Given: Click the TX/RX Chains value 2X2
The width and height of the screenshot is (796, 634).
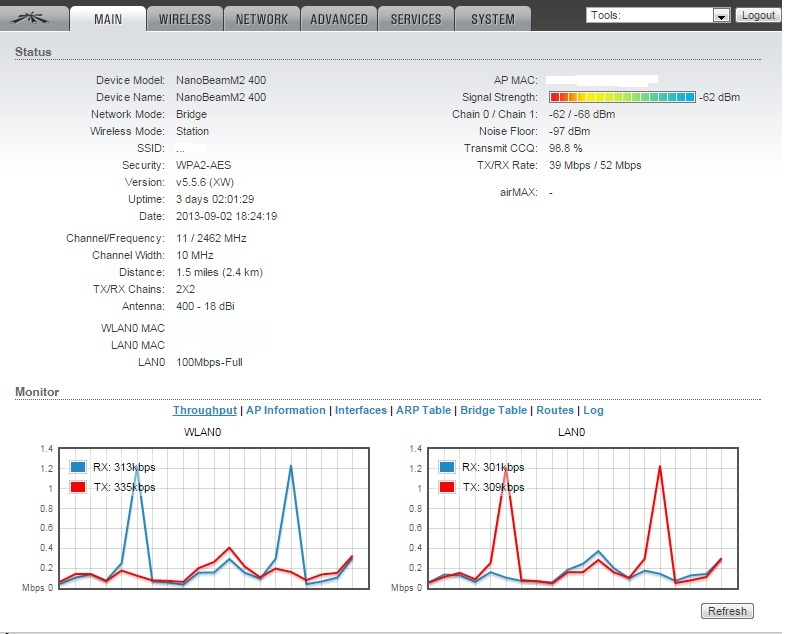Looking at the screenshot, I should [x=185, y=289].
